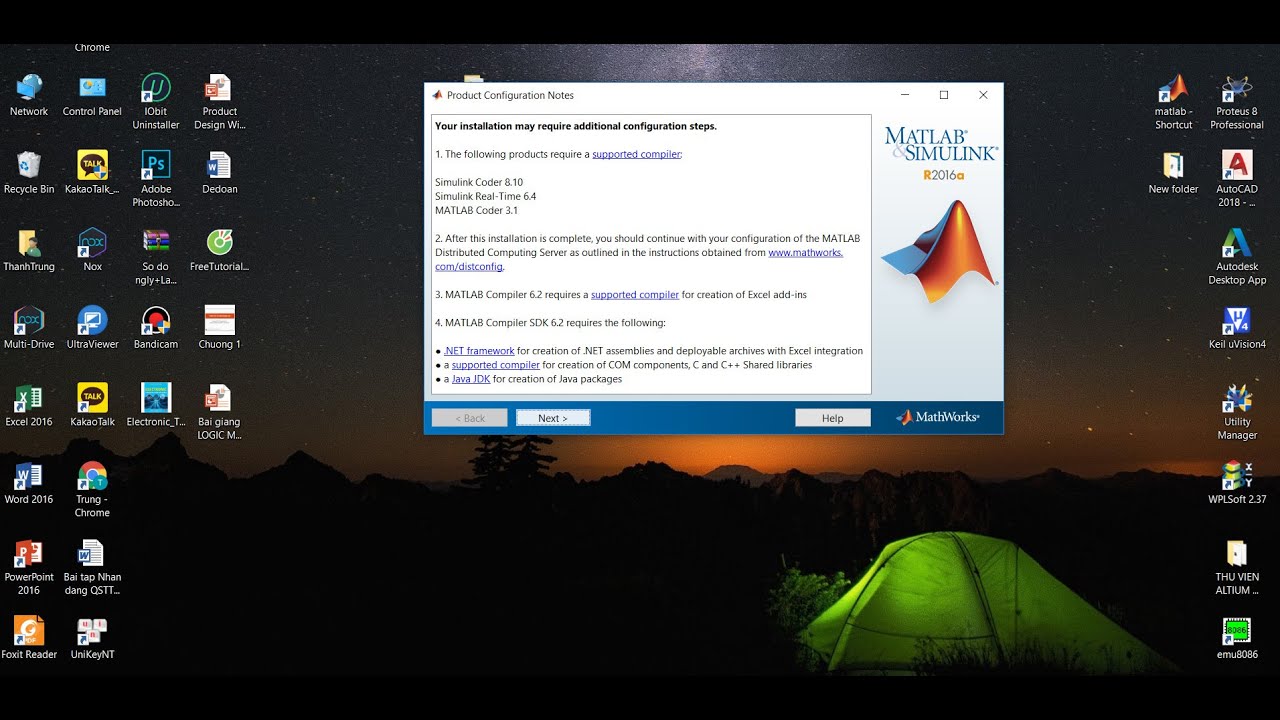
Task: Open the www.mathworks.com/distconfig link
Action: click(x=805, y=252)
